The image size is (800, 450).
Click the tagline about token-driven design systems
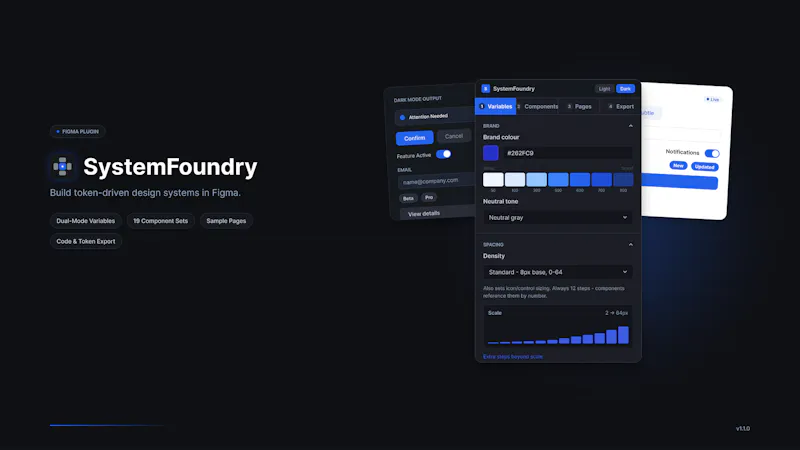click(145, 193)
